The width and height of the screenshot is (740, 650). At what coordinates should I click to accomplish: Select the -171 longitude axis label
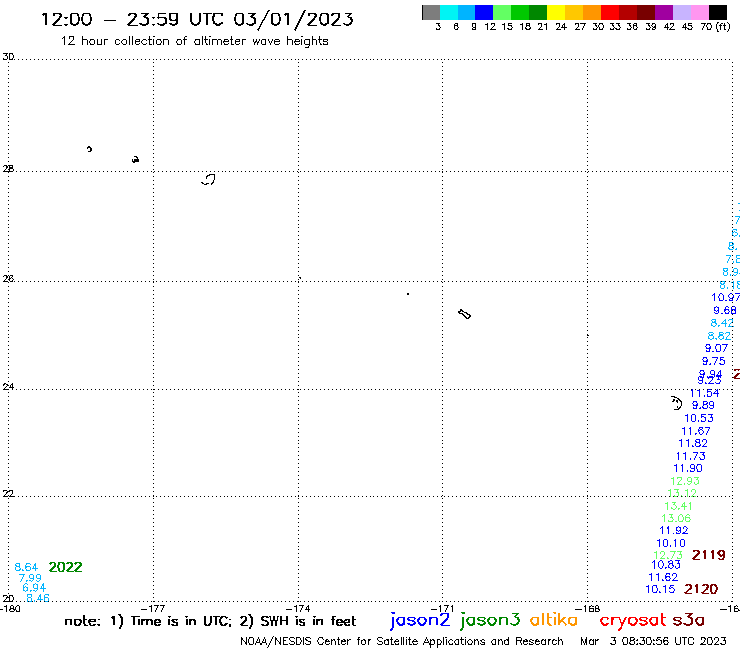(x=443, y=608)
